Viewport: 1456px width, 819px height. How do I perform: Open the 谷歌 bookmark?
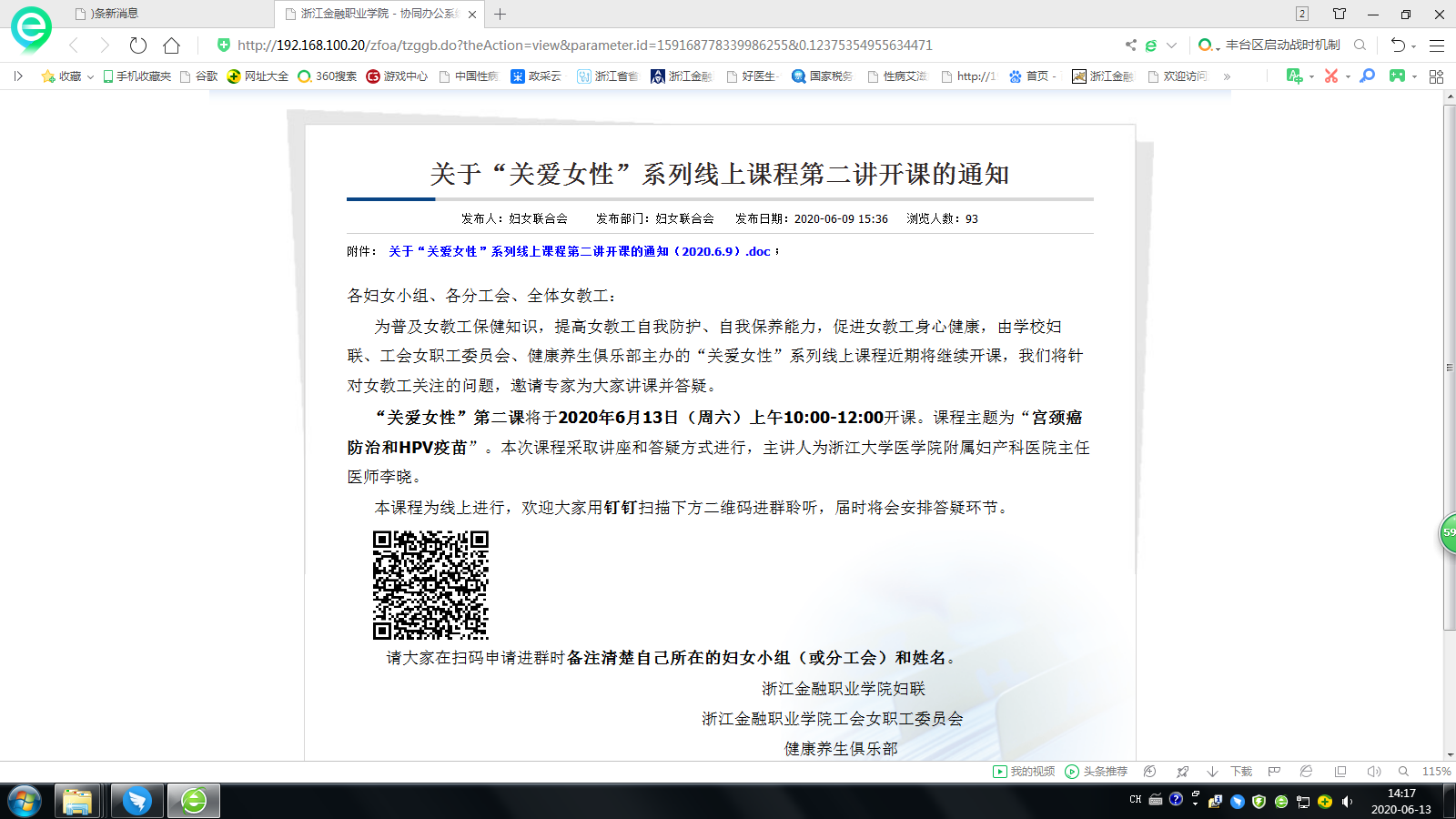[199, 76]
